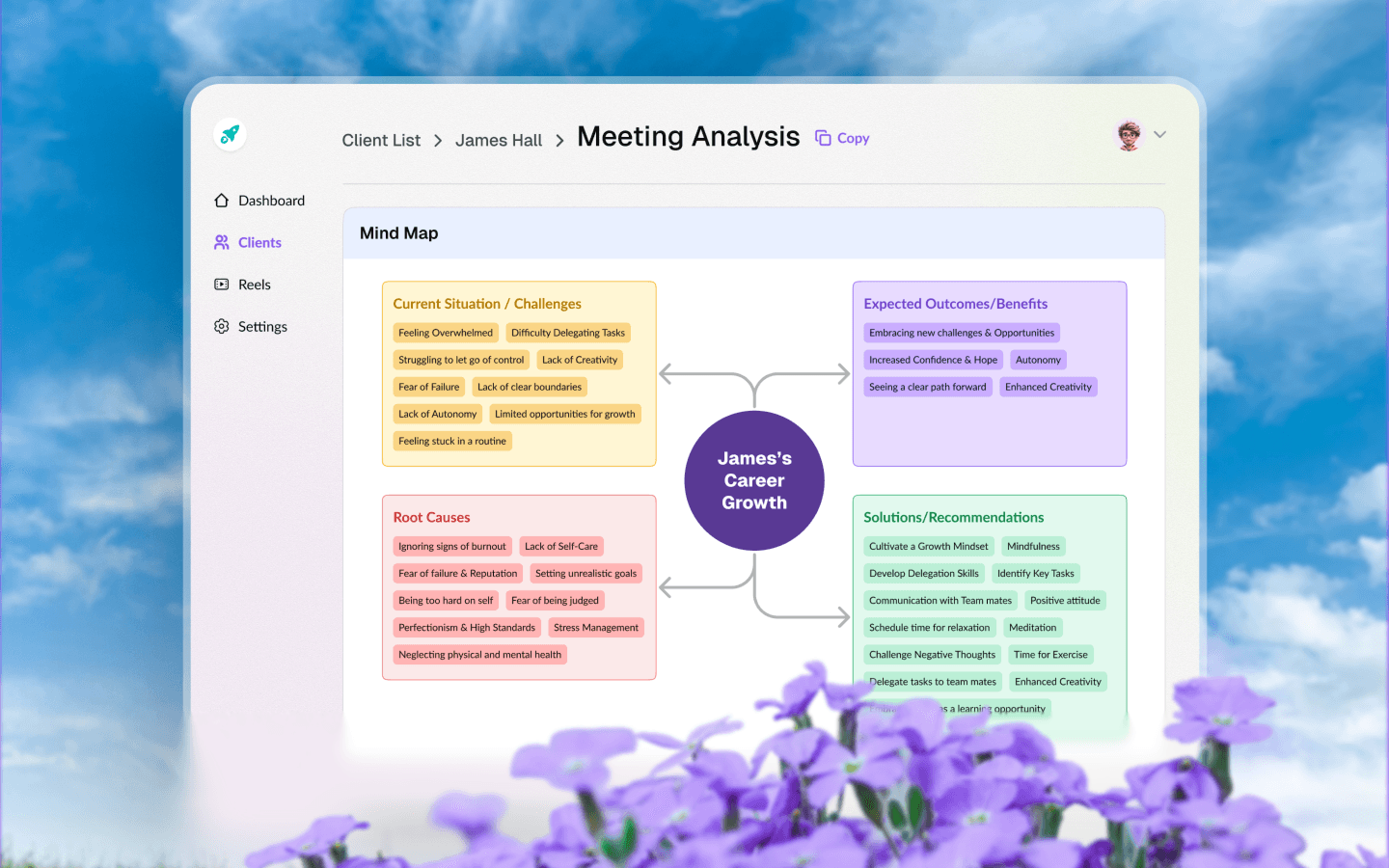The height and width of the screenshot is (868, 1389).
Task: Select Schedule time for relaxation tag
Action: 930,628
